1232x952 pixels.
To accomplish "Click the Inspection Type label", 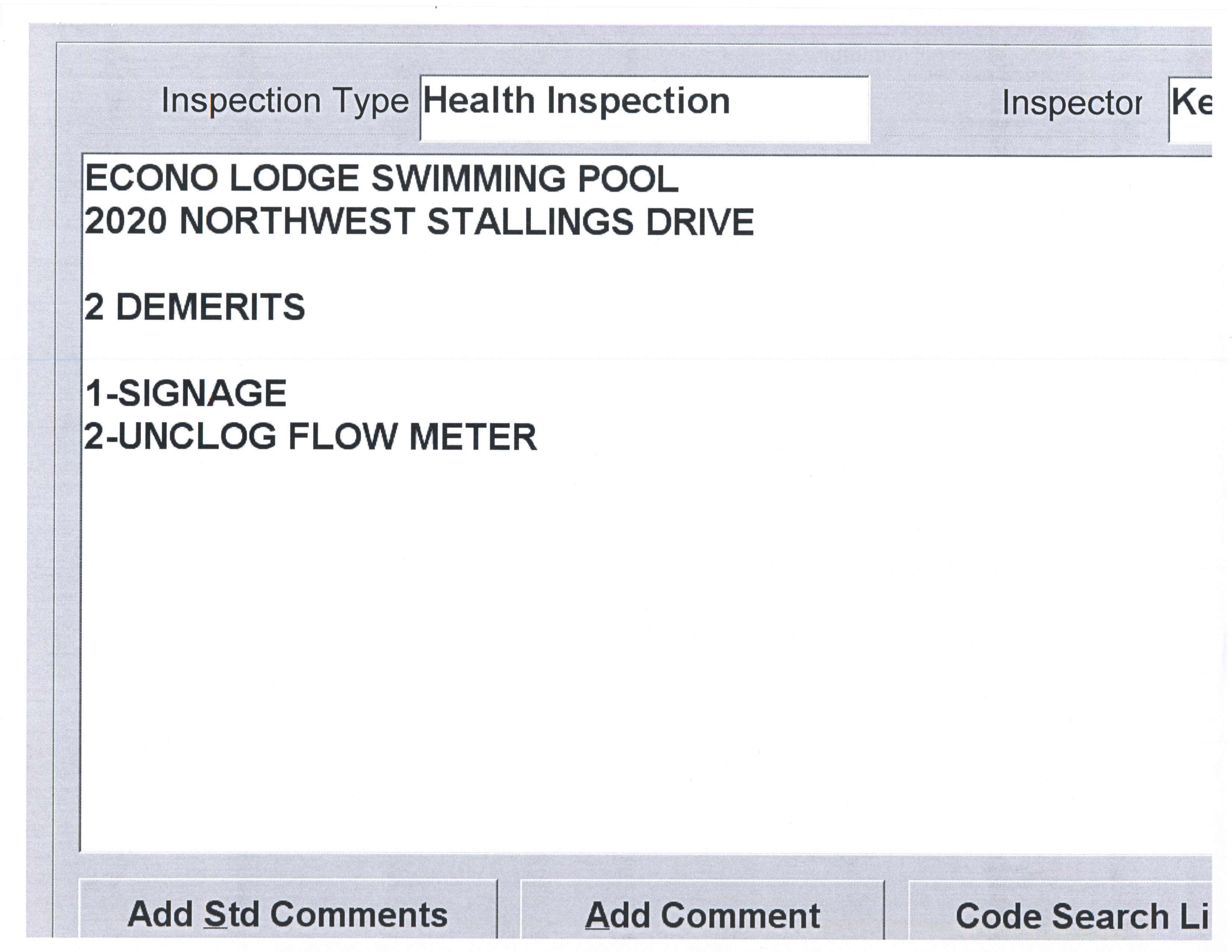I will [x=285, y=101].
